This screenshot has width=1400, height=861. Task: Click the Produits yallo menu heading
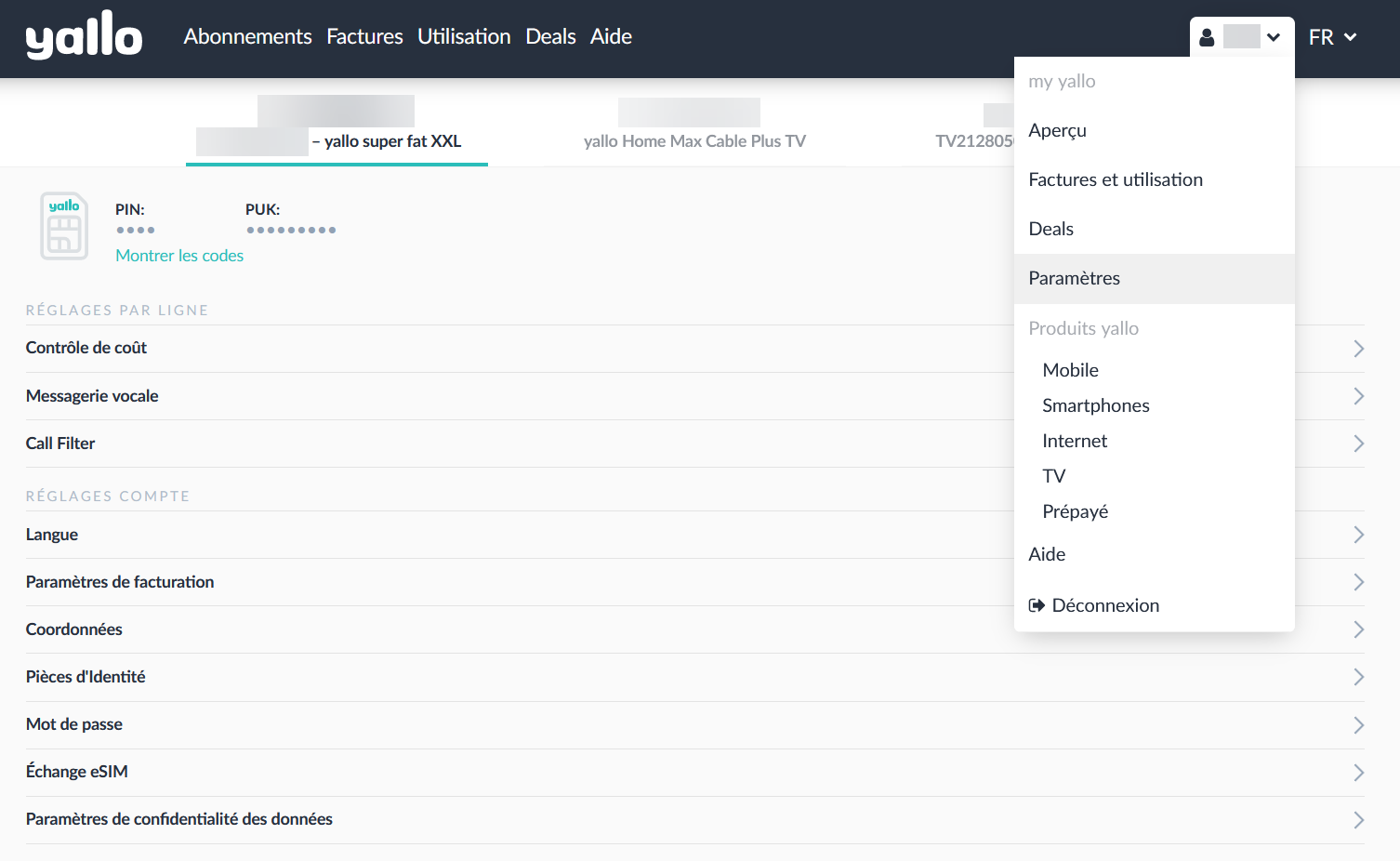[x=1083, y=328]
